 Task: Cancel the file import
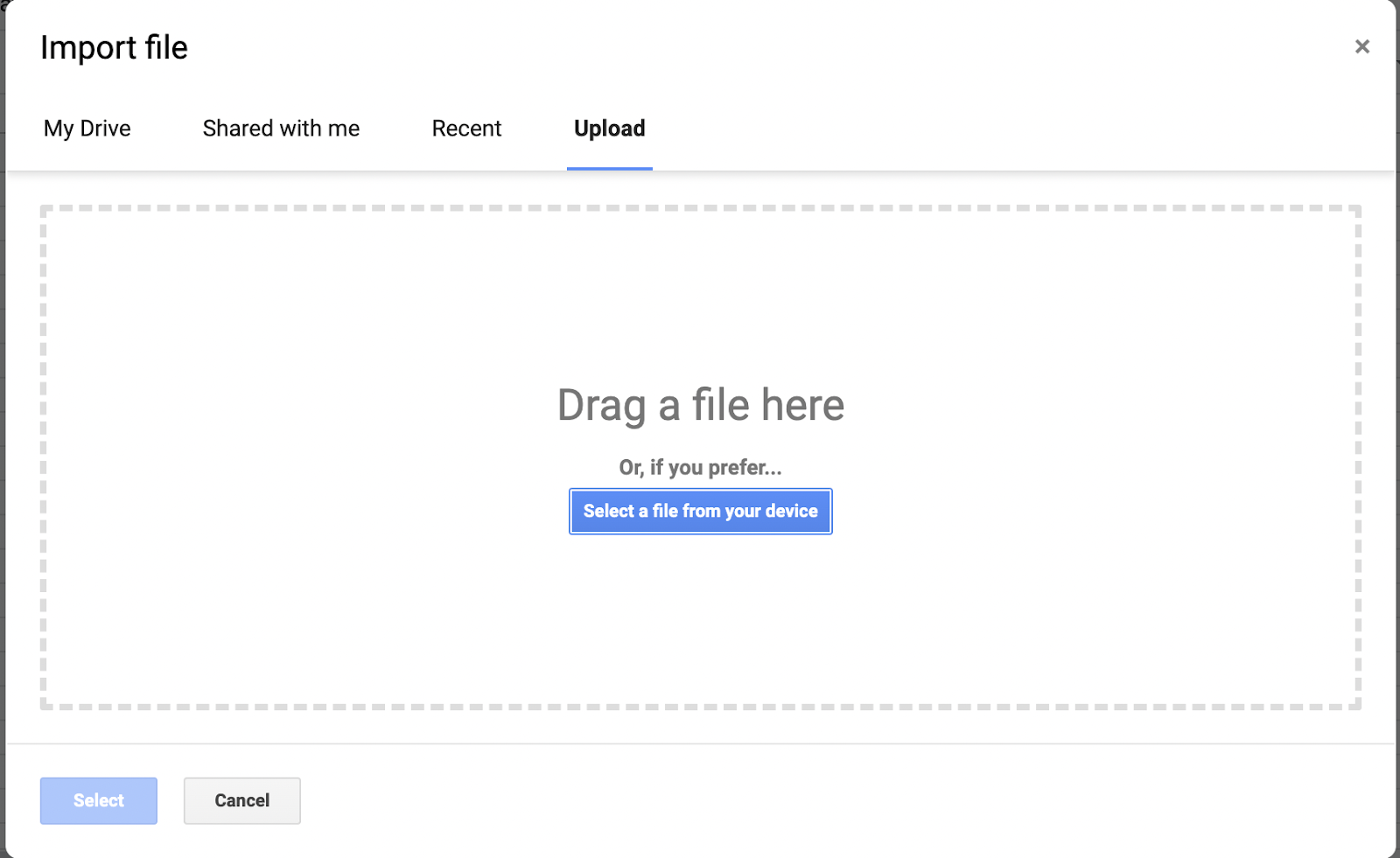tap(242, 800)
